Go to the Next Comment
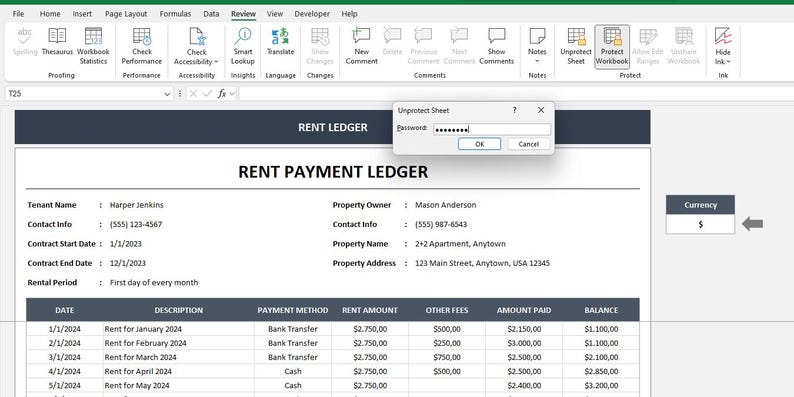The height and width of the screenshot is (397, 794). click(459, 47)
